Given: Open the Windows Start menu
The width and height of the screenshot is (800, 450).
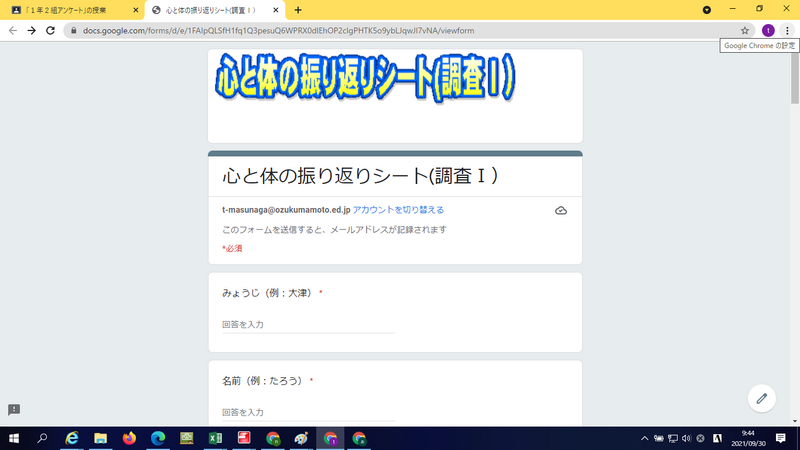Looking at the screenshot, I should [14, 438].
